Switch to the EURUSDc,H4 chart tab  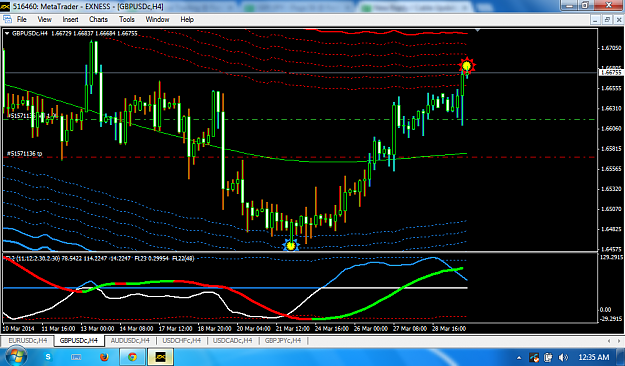pyautogui.click(x=28, y=340)
